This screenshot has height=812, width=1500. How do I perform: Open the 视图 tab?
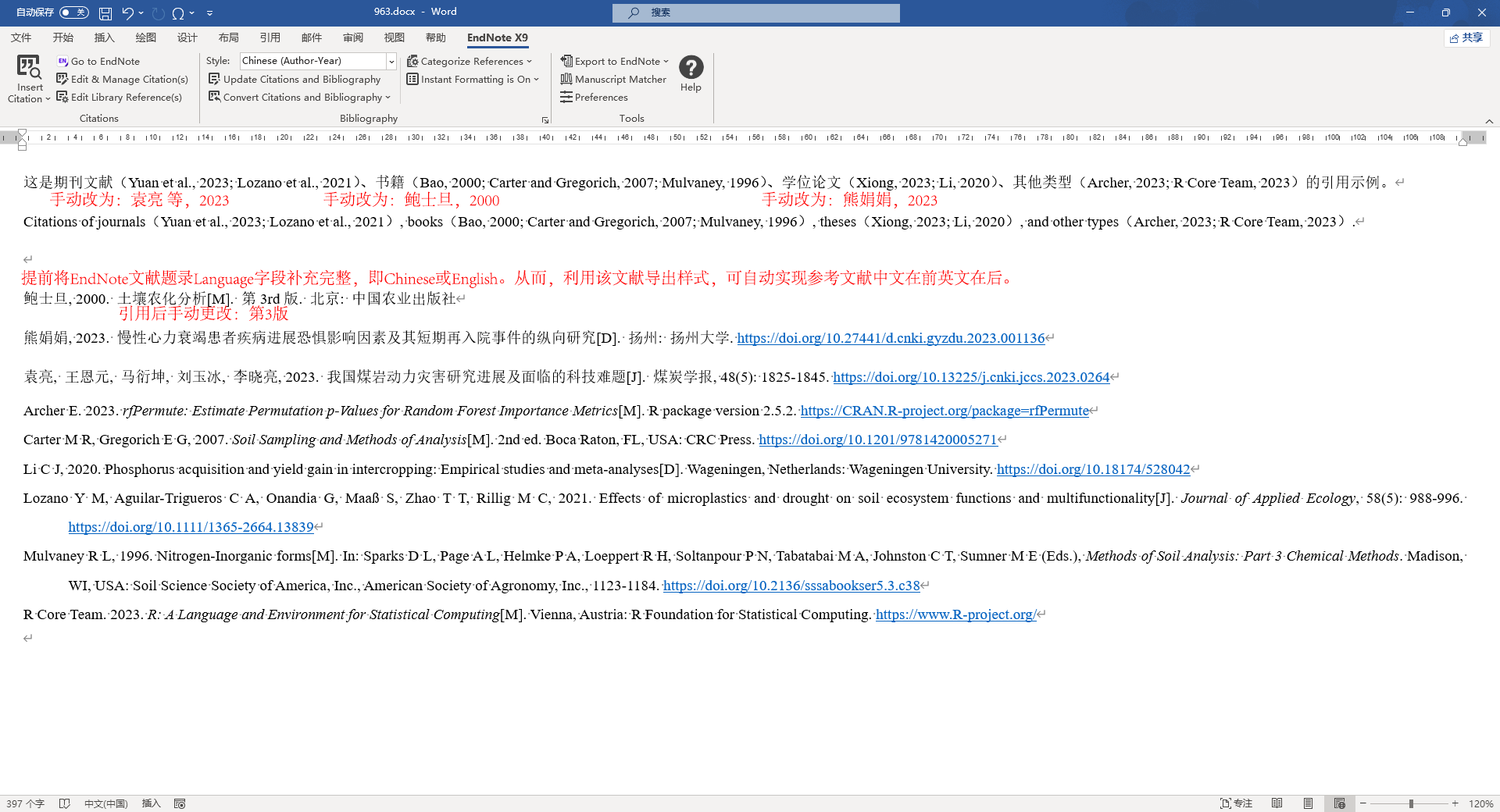pyautogui.click(x=394, y=37)
